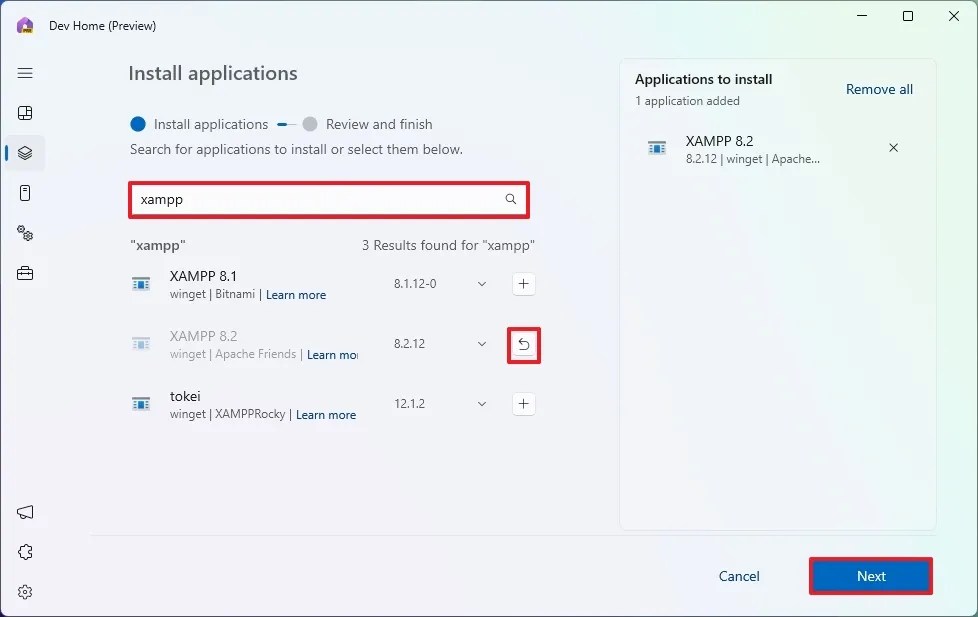Click Remove all in Applications to install
This screenshot has height=617, width=978.
pos(879,89)
